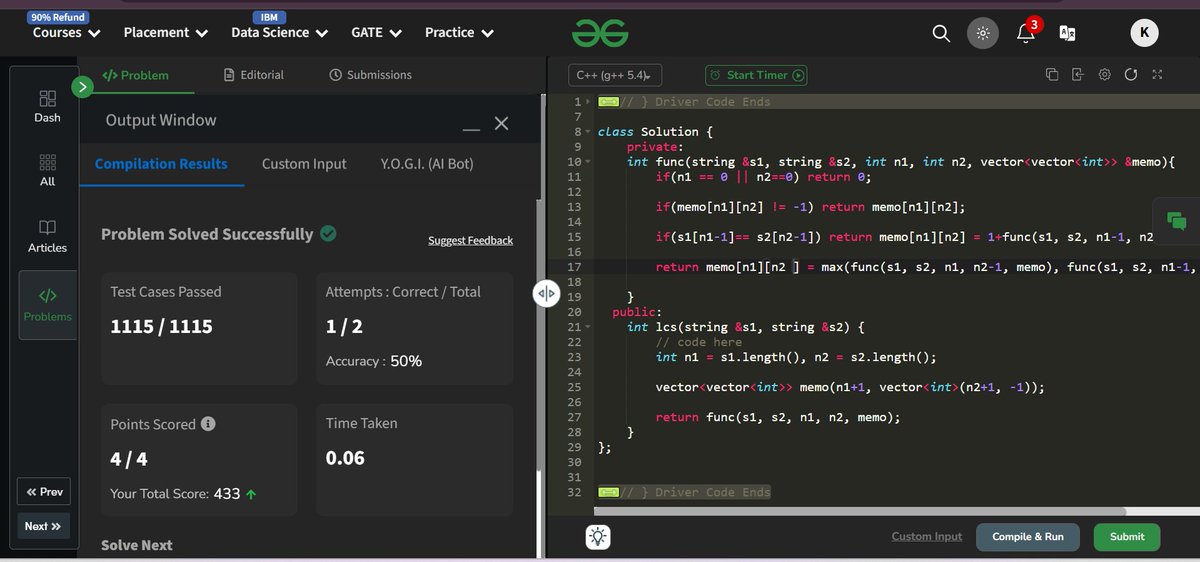
Task: Expand the GATE dropdown menu
Action: click(x=376, y=32)
